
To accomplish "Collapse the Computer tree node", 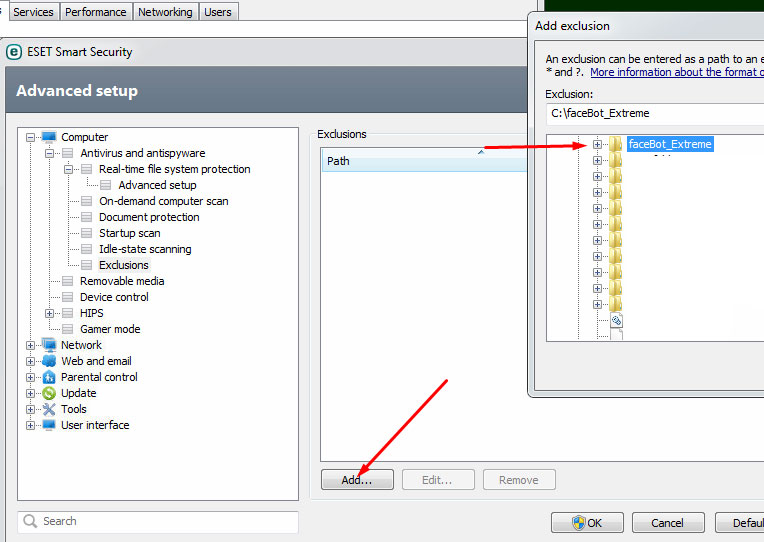I will pos(30,137).
